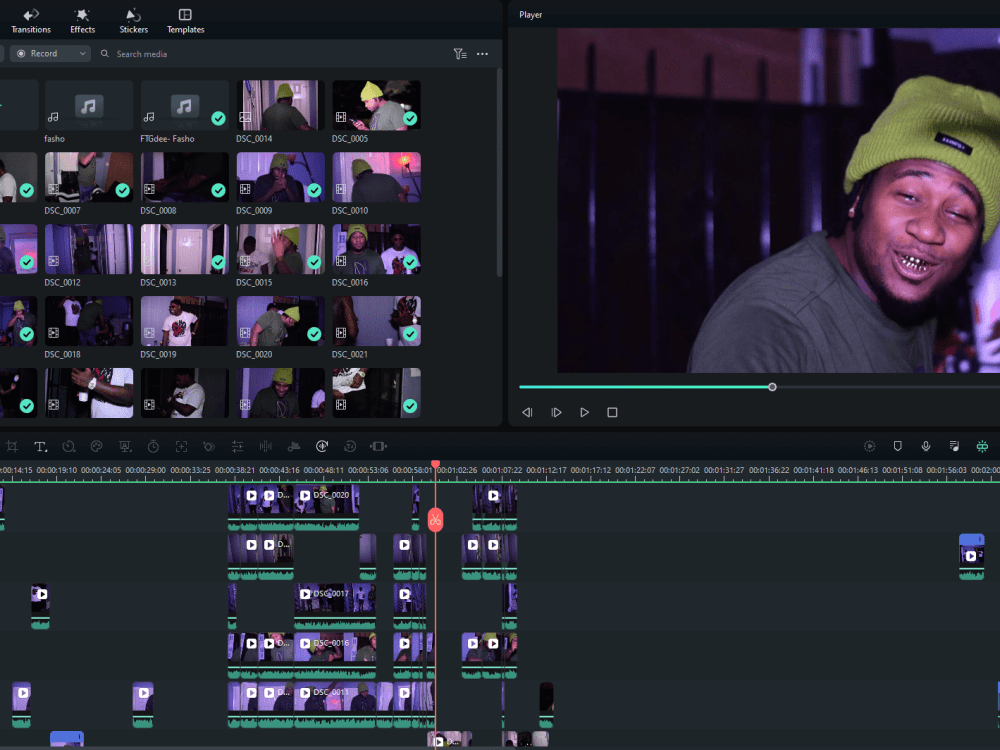The height and width of the screenshot is (750, 1000).
Task: Click the audio stretch music note icon
Action: 294,446
